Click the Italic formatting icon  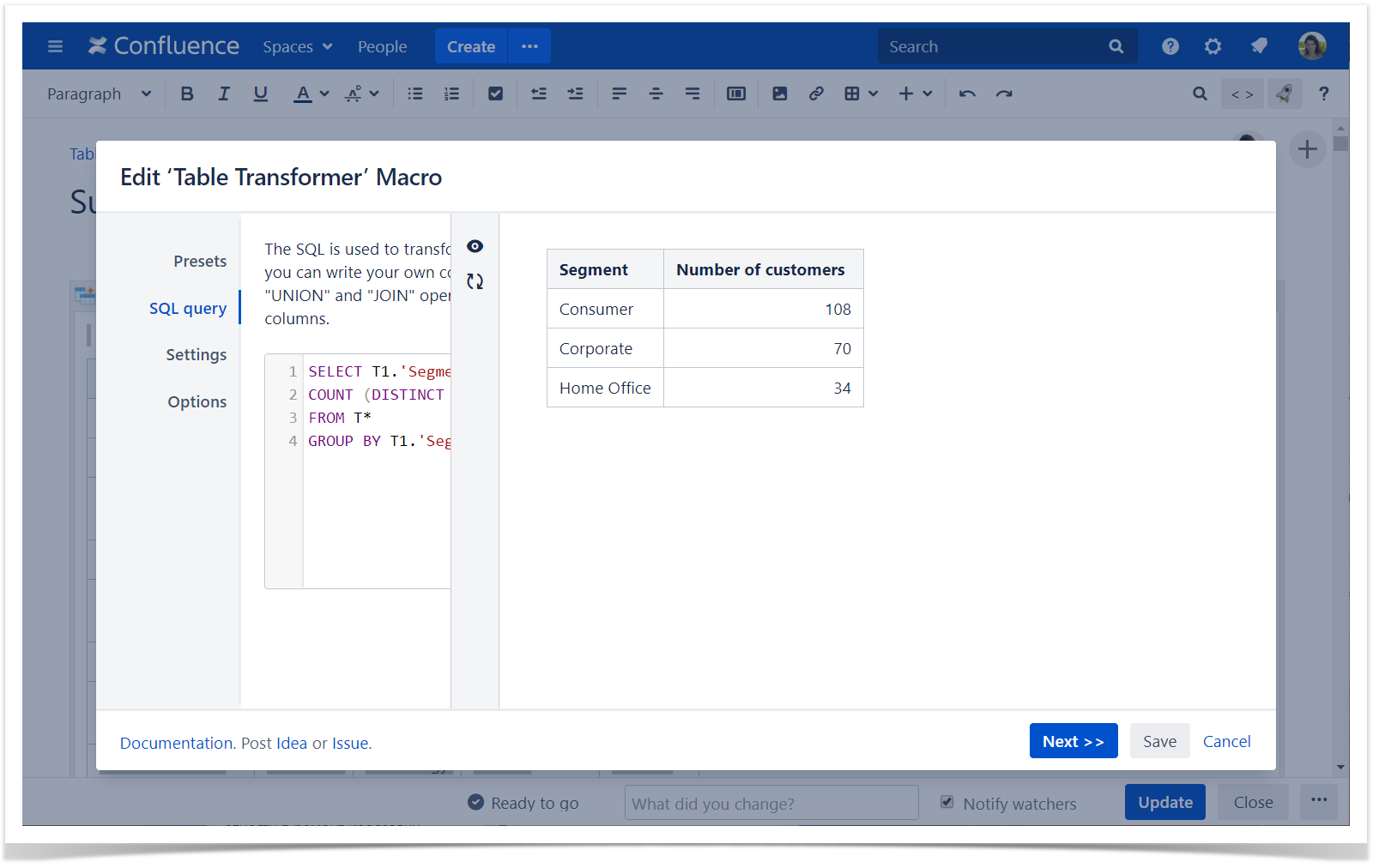(x=224, y=94)
